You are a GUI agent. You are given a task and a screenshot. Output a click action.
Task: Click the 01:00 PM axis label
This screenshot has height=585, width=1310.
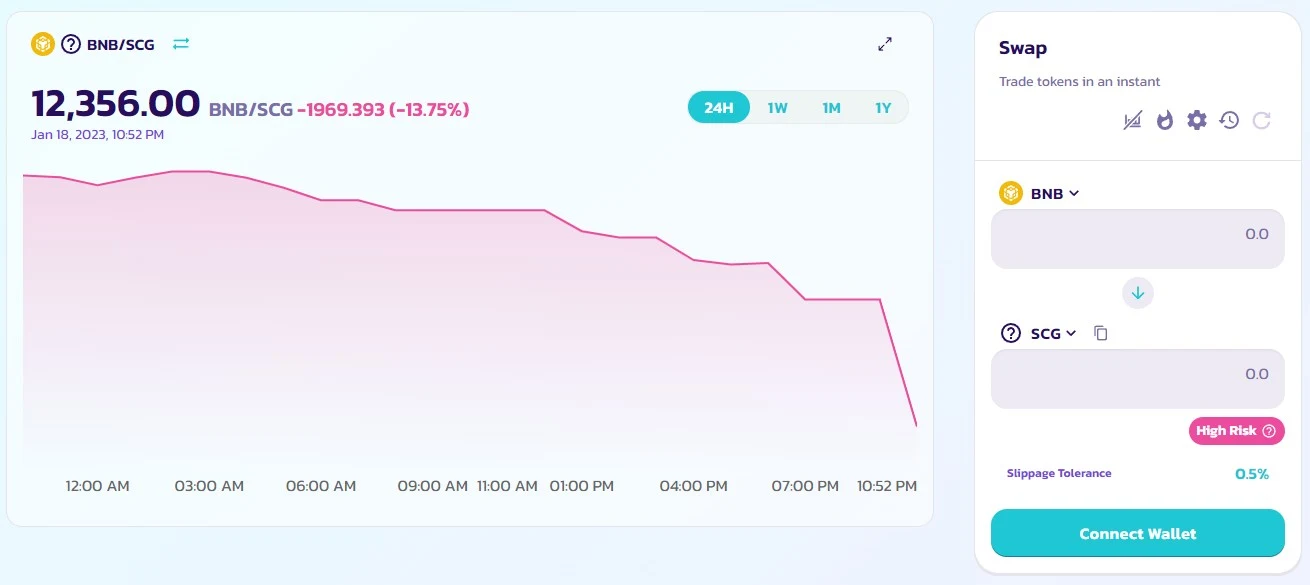(x=582, y=486)
